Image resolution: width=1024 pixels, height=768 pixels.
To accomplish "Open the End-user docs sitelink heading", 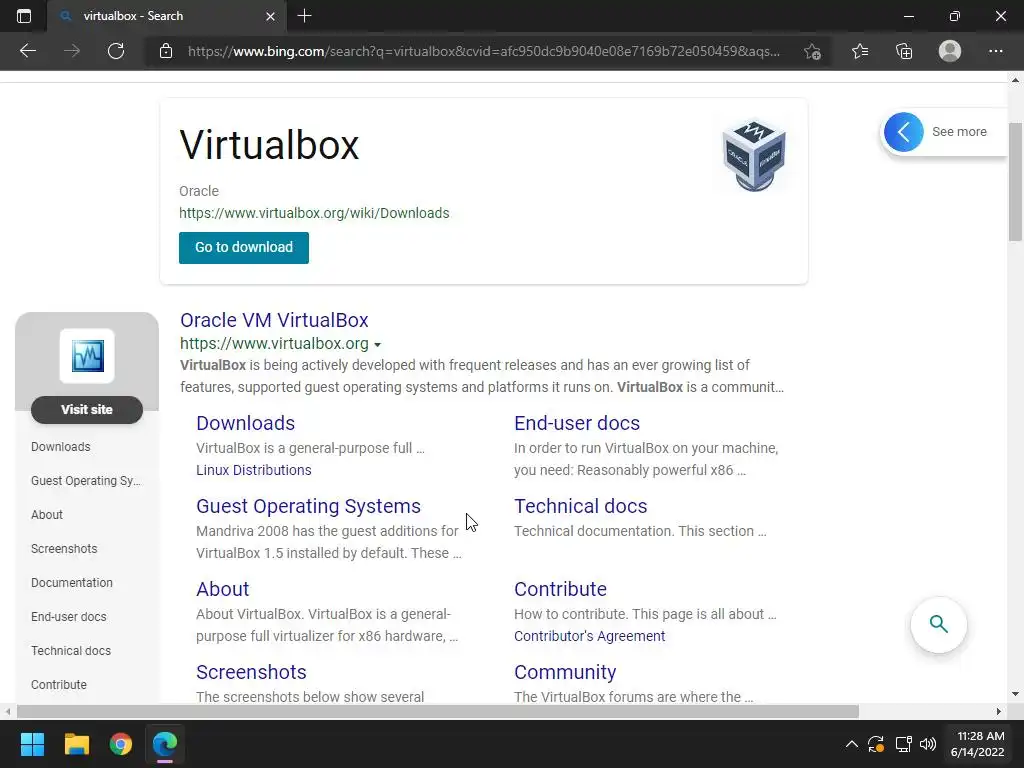I will coord(577,423).
